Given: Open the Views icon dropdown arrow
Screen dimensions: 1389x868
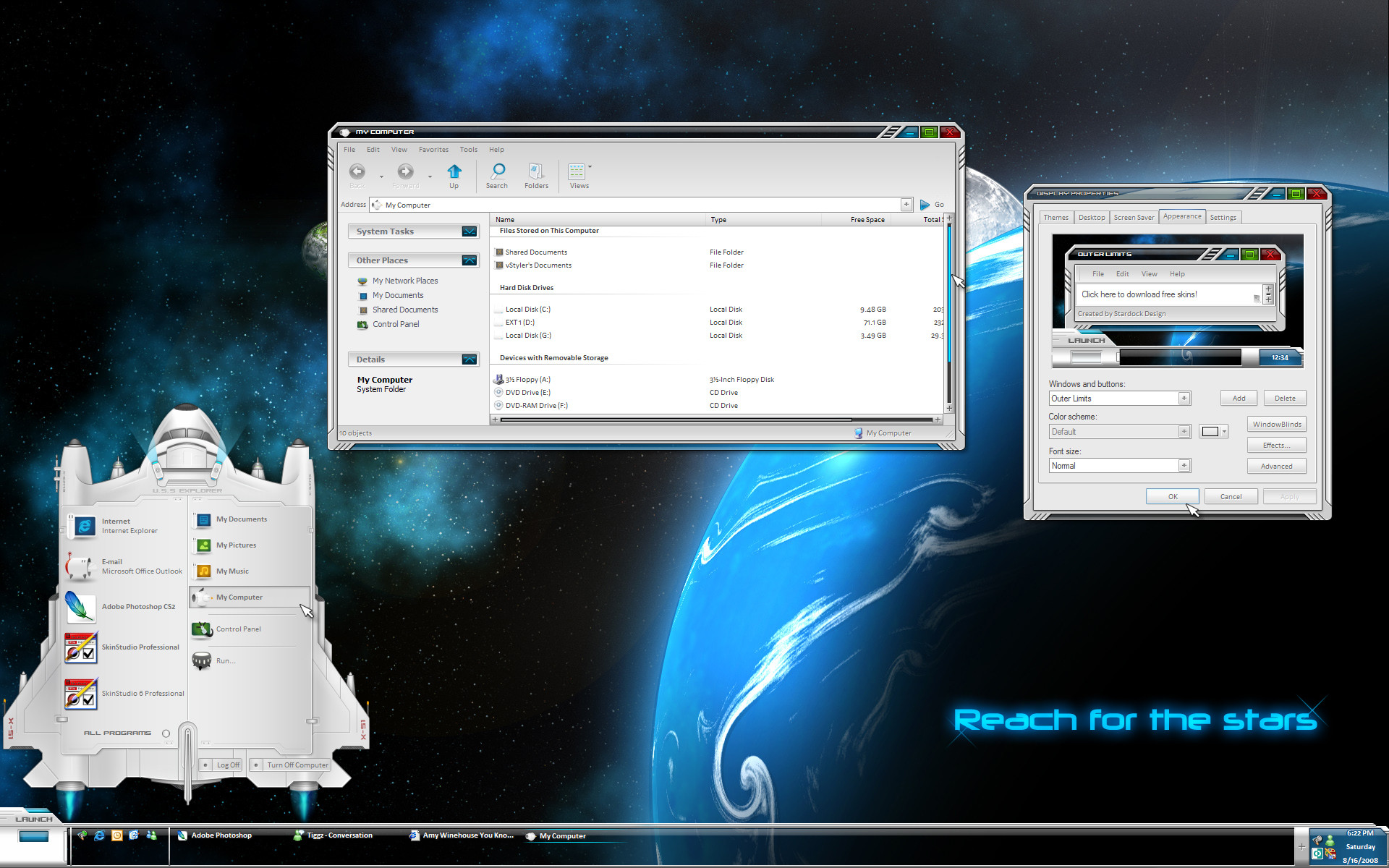Looking at the screenshot, I should click(x=590, y=167).
